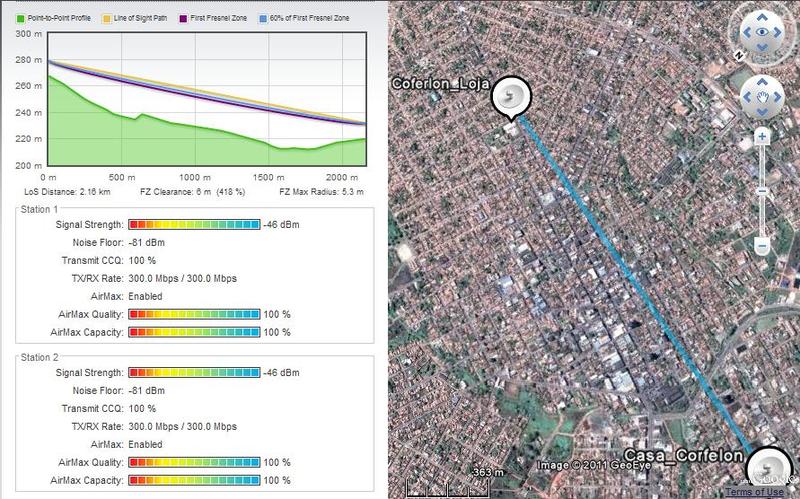Click the 1000 m distance axis label
Screen dimensions: 800x499
tap(195, 177)
